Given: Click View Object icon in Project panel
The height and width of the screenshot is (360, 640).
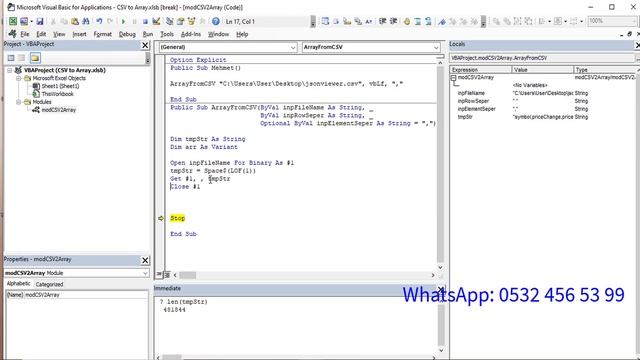Looking at the screenshot, I should click(x=22, y=58).
